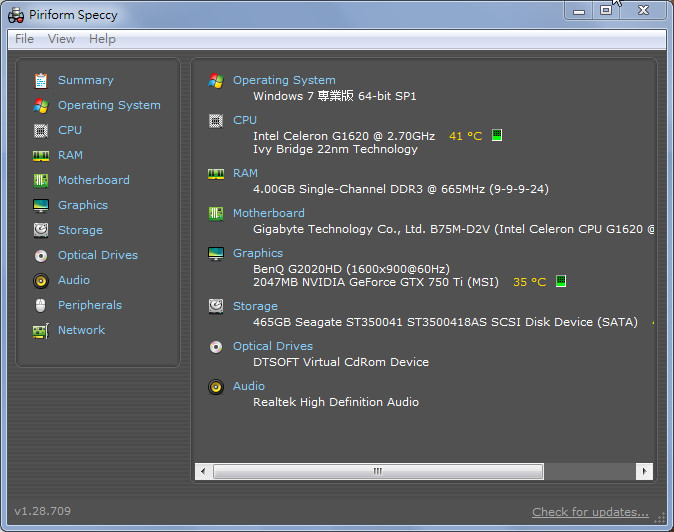Click the CPU chip icon in sidebar
This screenshot has height=532, width=674.
tap(41, 130)
